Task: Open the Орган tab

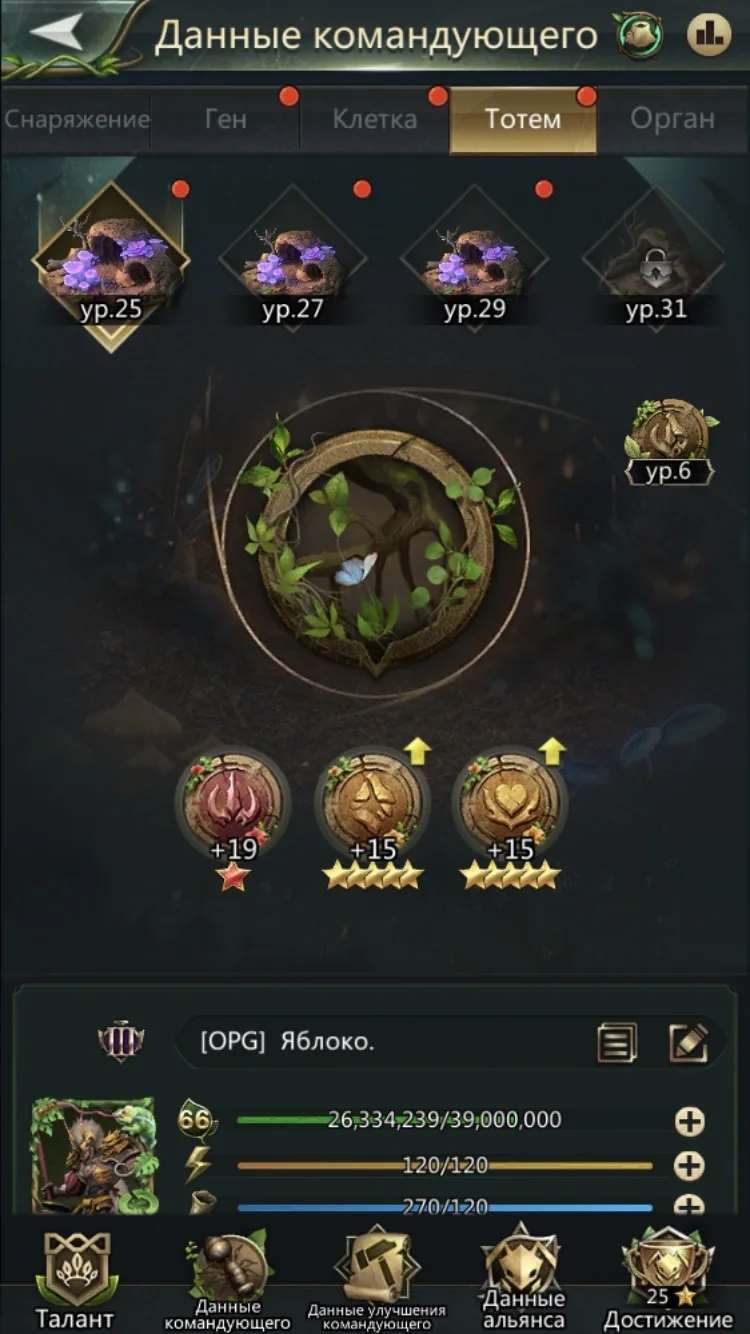Action: 673,120
